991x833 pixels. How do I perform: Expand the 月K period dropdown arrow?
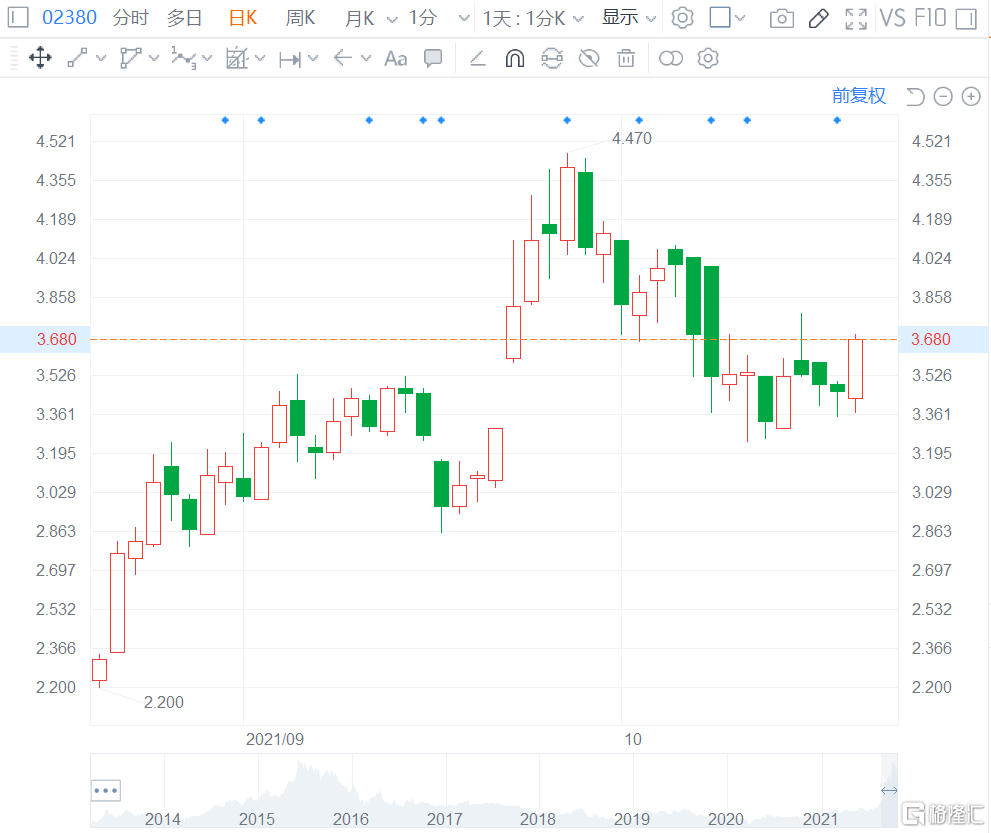tap(389, 18)
